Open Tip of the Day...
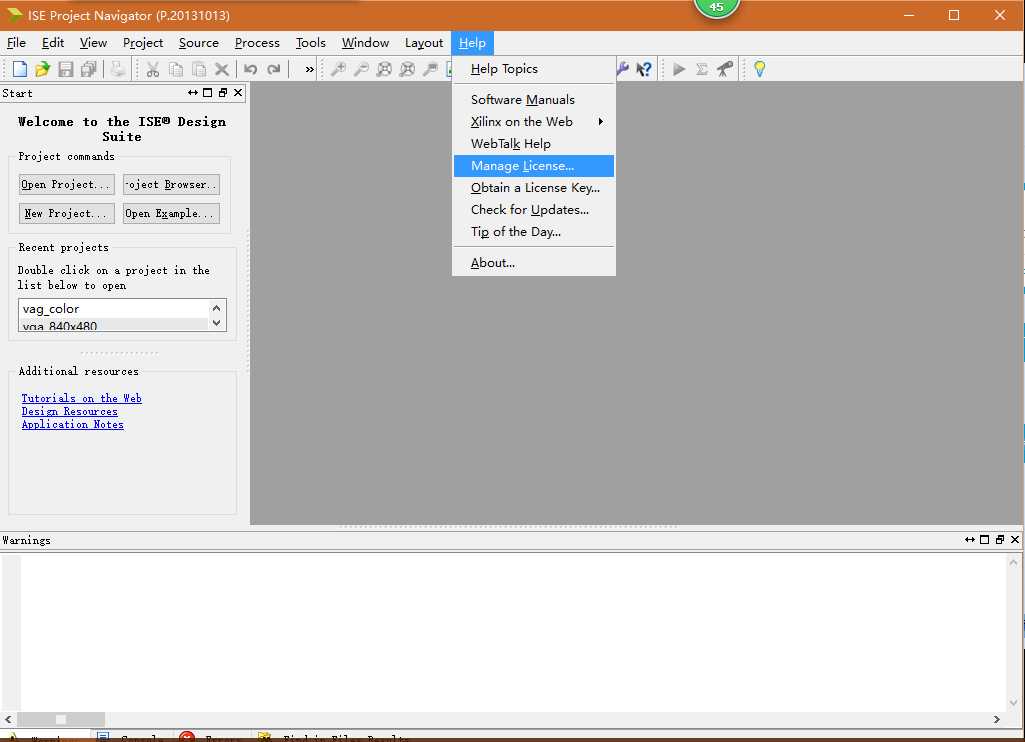 (534, 232)
